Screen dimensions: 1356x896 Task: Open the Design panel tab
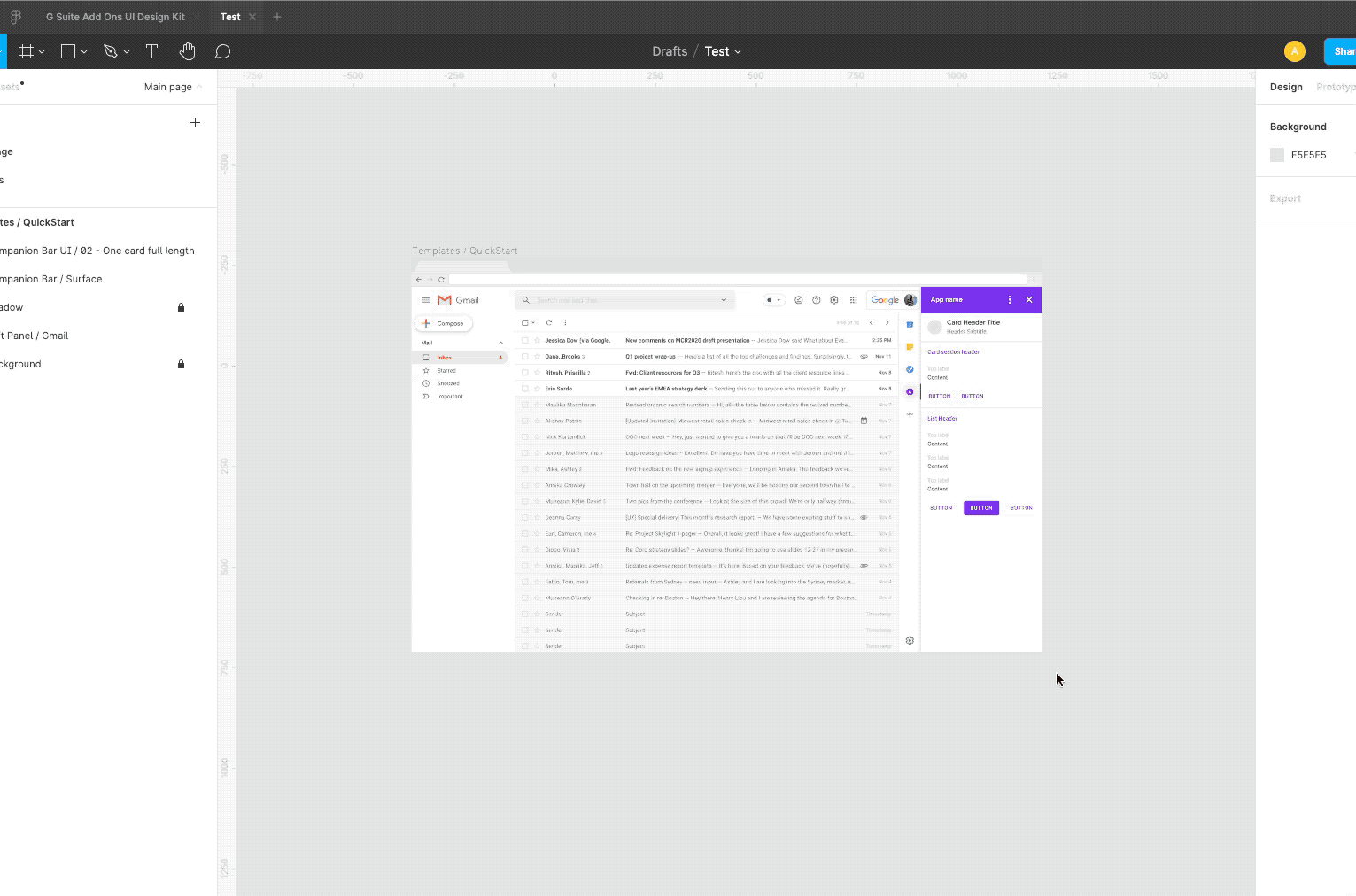pyautogui.click(x=1286, y=87)
